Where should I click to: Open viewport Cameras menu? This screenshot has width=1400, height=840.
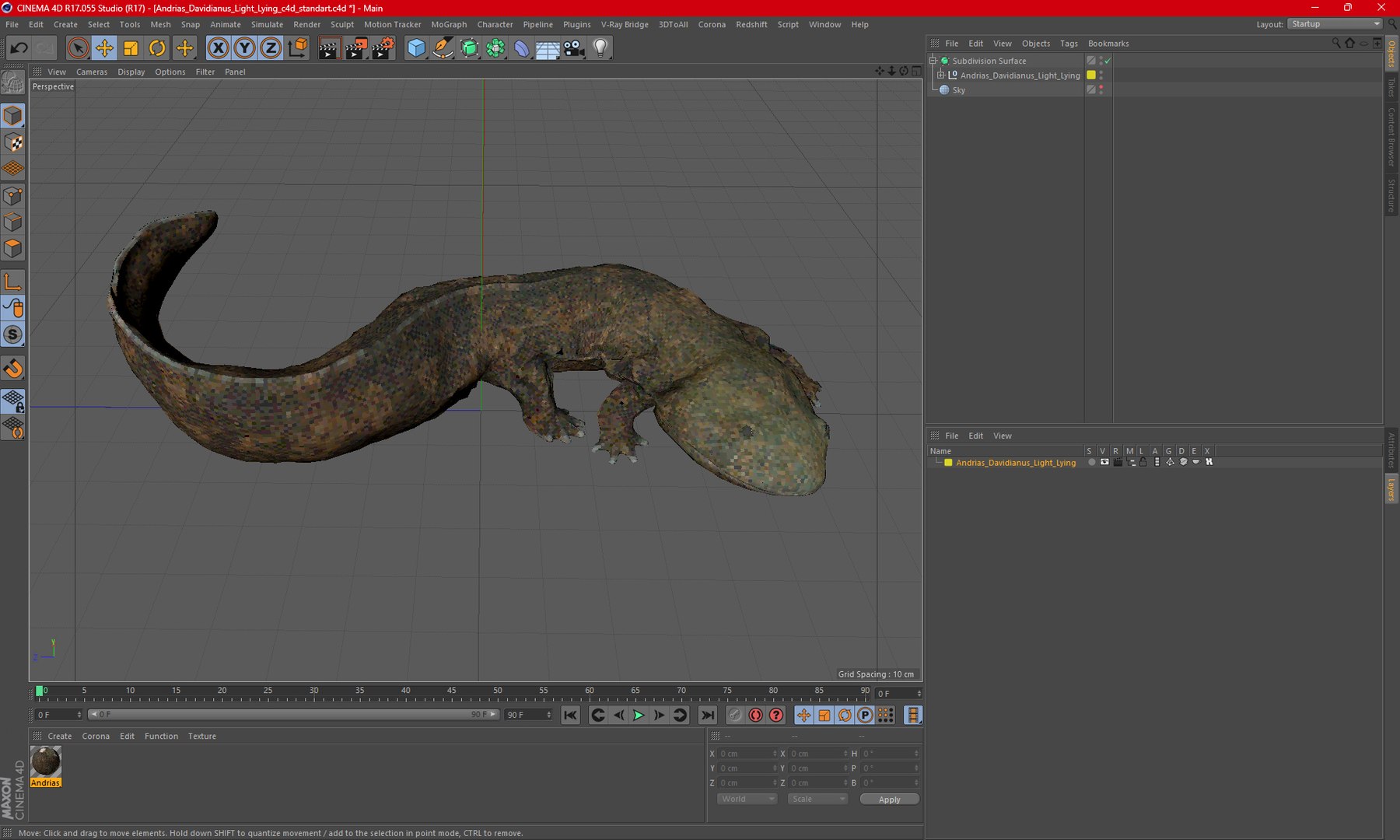92,72
